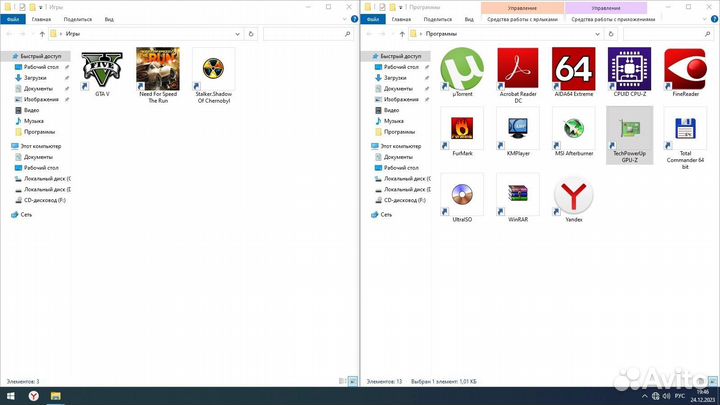Open the volume tray icon

666,396
